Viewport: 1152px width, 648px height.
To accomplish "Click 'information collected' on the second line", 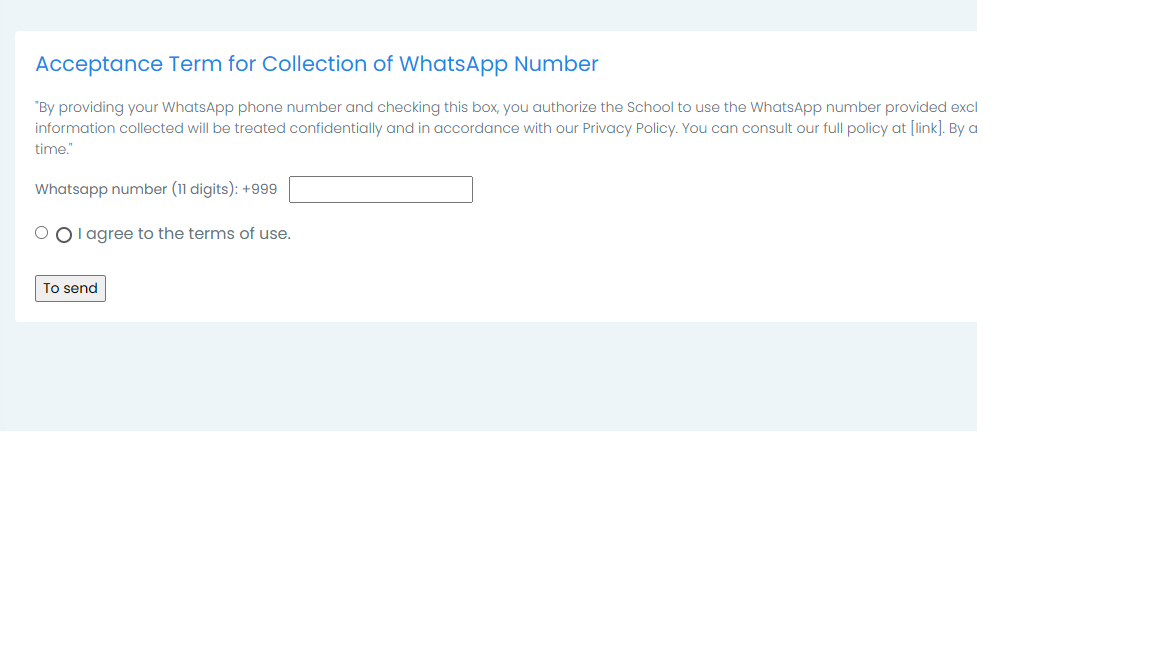I will pyautogui.click(x=109, y=128).
